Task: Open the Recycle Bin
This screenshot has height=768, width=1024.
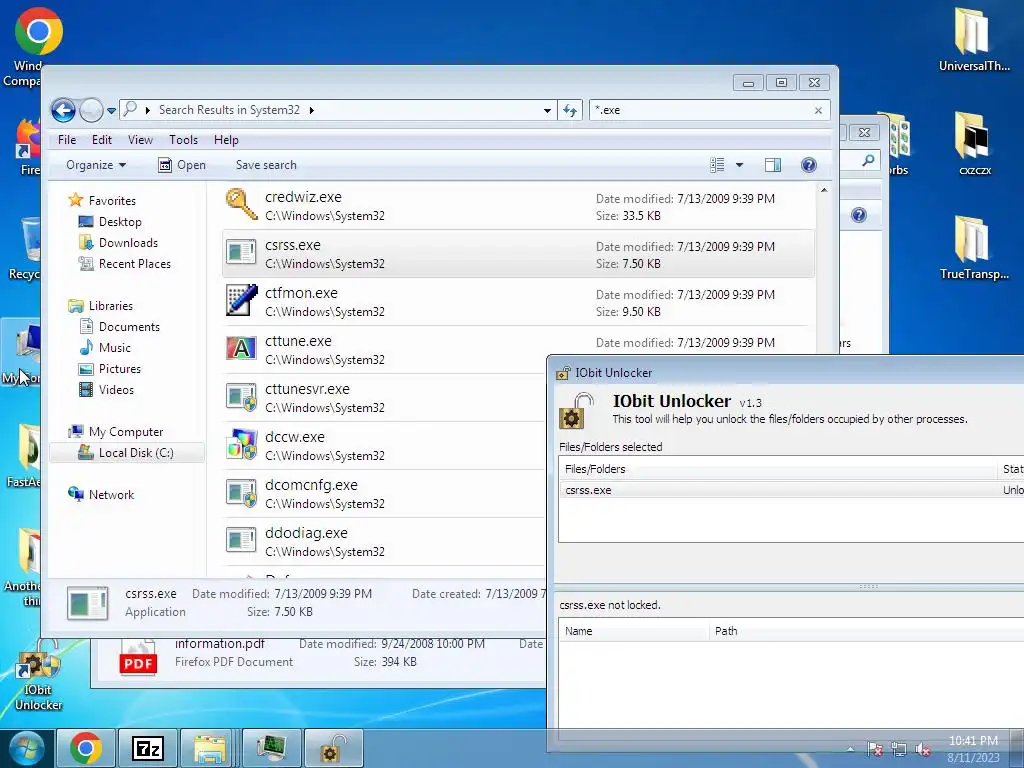Action: tap(26, 248)
